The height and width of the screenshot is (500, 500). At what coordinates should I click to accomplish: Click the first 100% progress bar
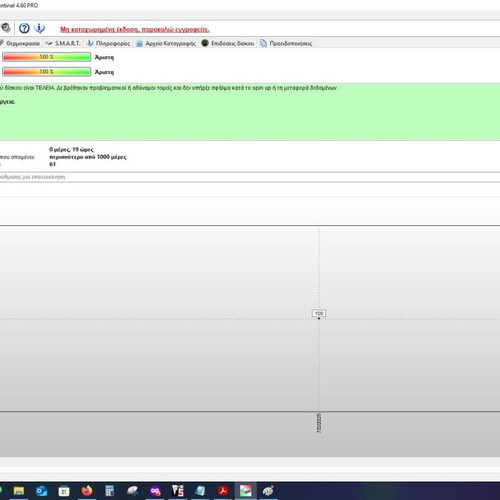point(46,57)
